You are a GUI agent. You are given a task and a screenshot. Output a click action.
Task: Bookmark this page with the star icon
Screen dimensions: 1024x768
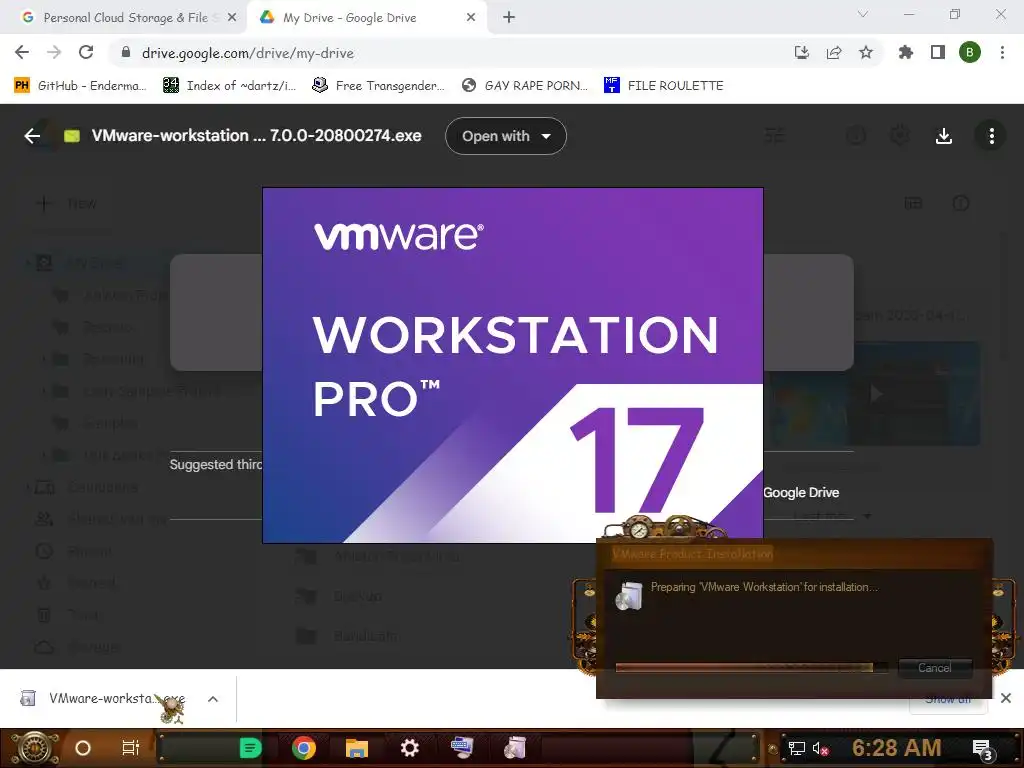coord(866,53)
